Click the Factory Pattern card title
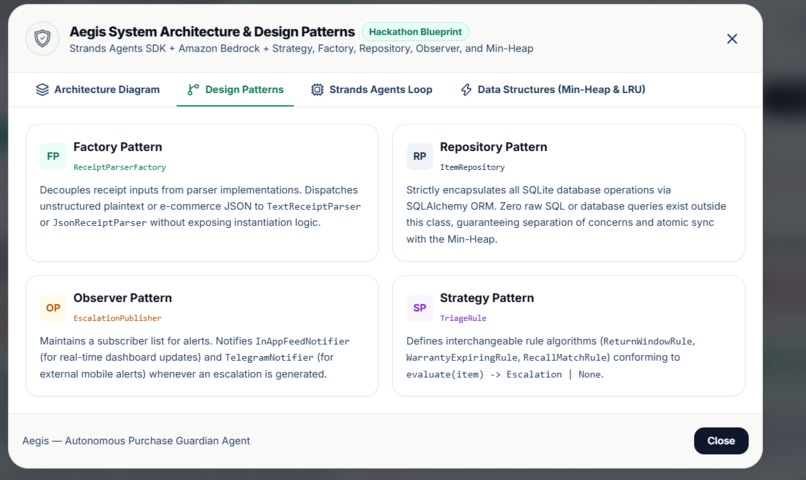The image size is (806, 480). tap(118, 147)
